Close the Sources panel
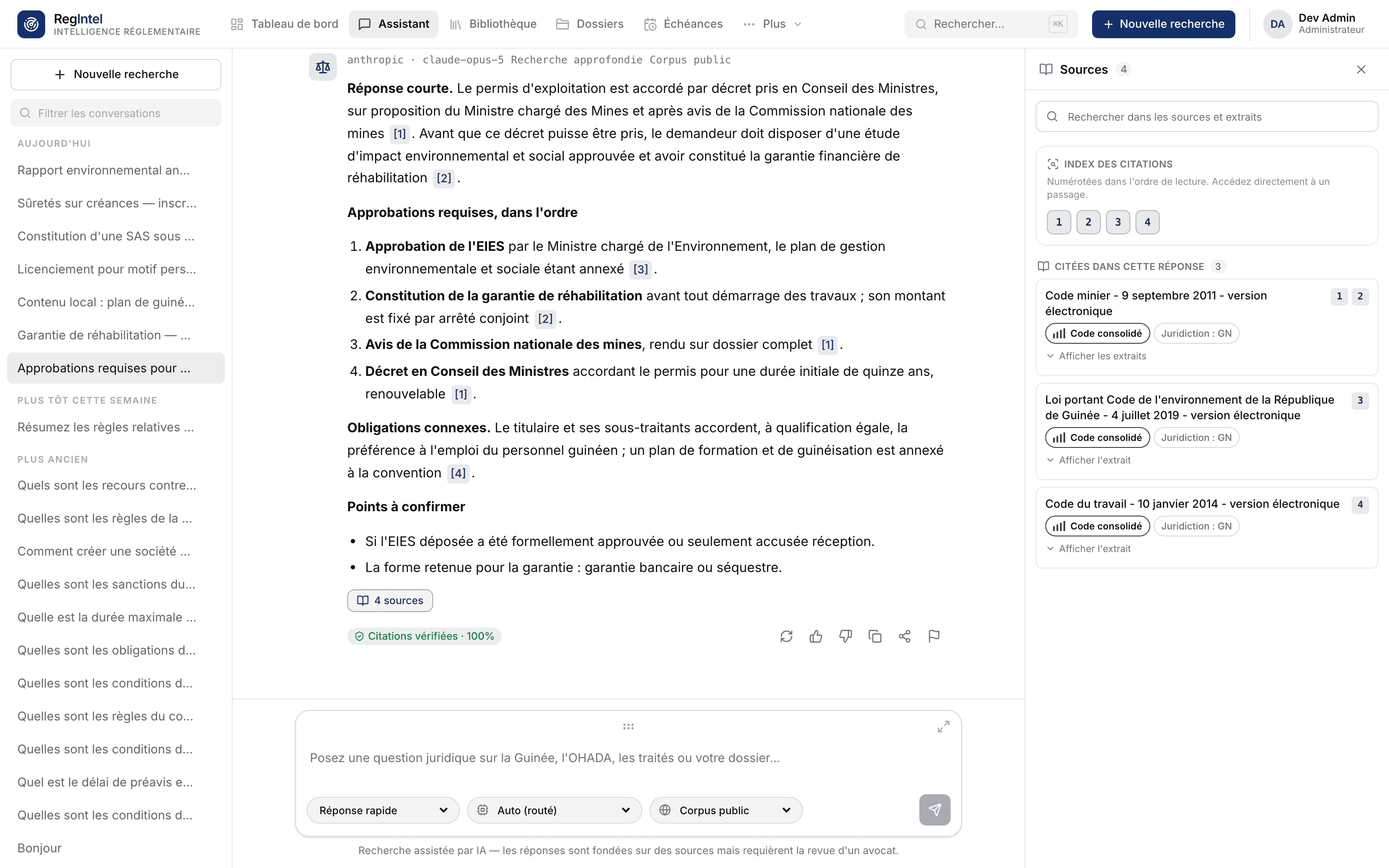1389x868 pixels. tap(1361, 69)
